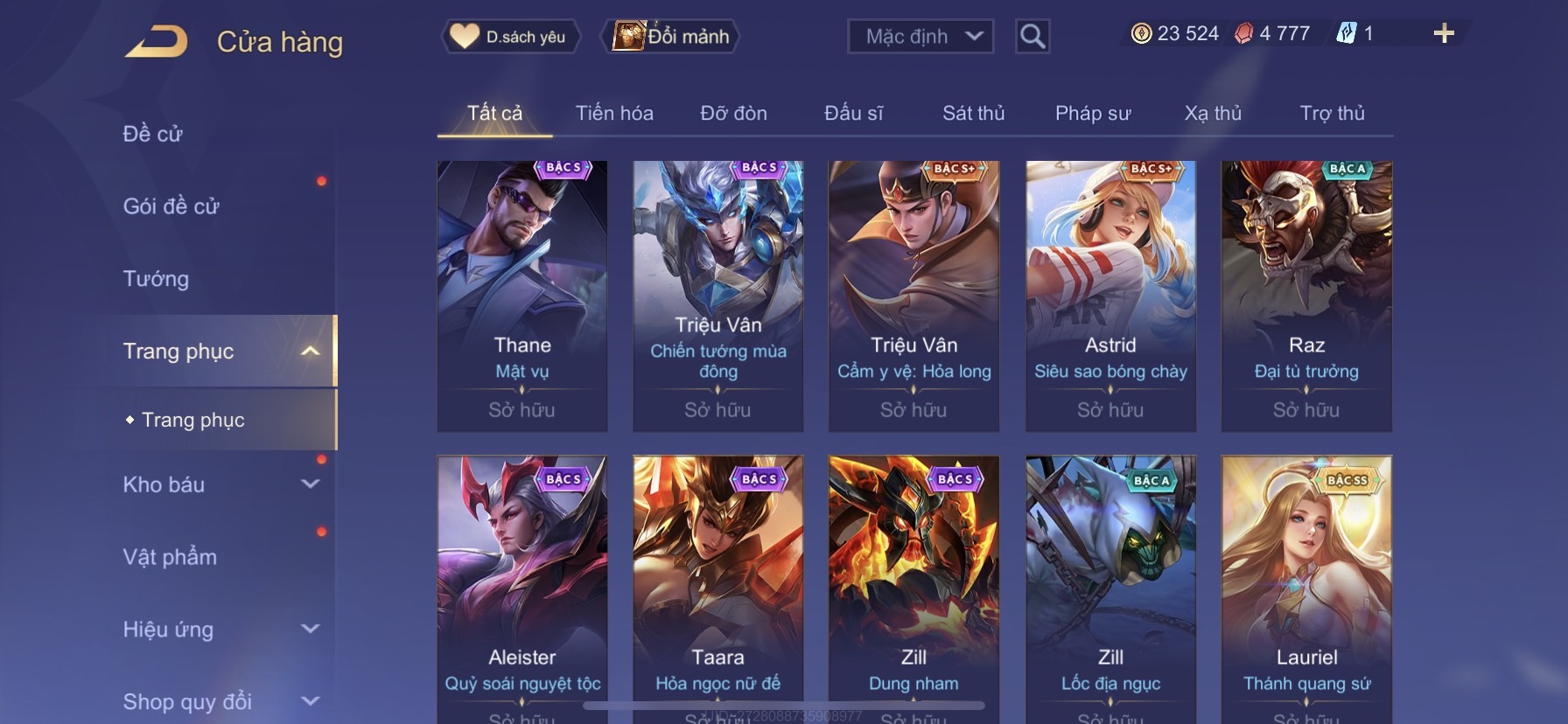The height and width of the screenshot is (724, 1568).
Task: Click the gold coin currency icon
Action: click(1141, 33)
